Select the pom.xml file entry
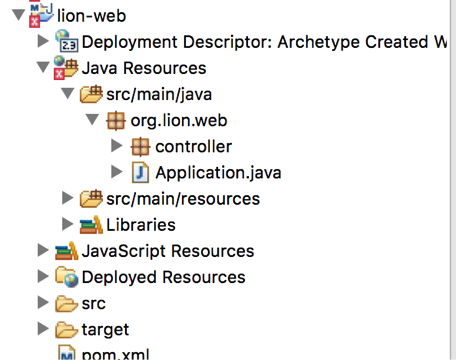456x360 pixels. click(104, 353)
